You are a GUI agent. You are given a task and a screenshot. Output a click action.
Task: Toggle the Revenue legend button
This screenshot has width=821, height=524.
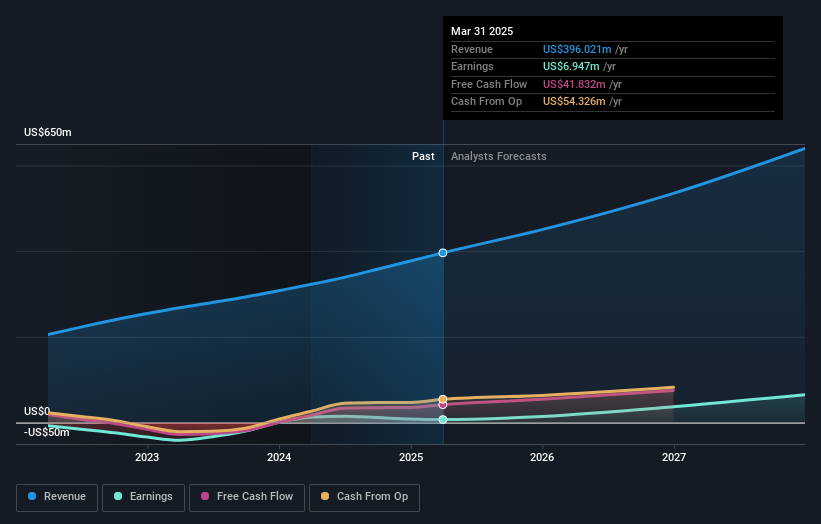[57, 497]
